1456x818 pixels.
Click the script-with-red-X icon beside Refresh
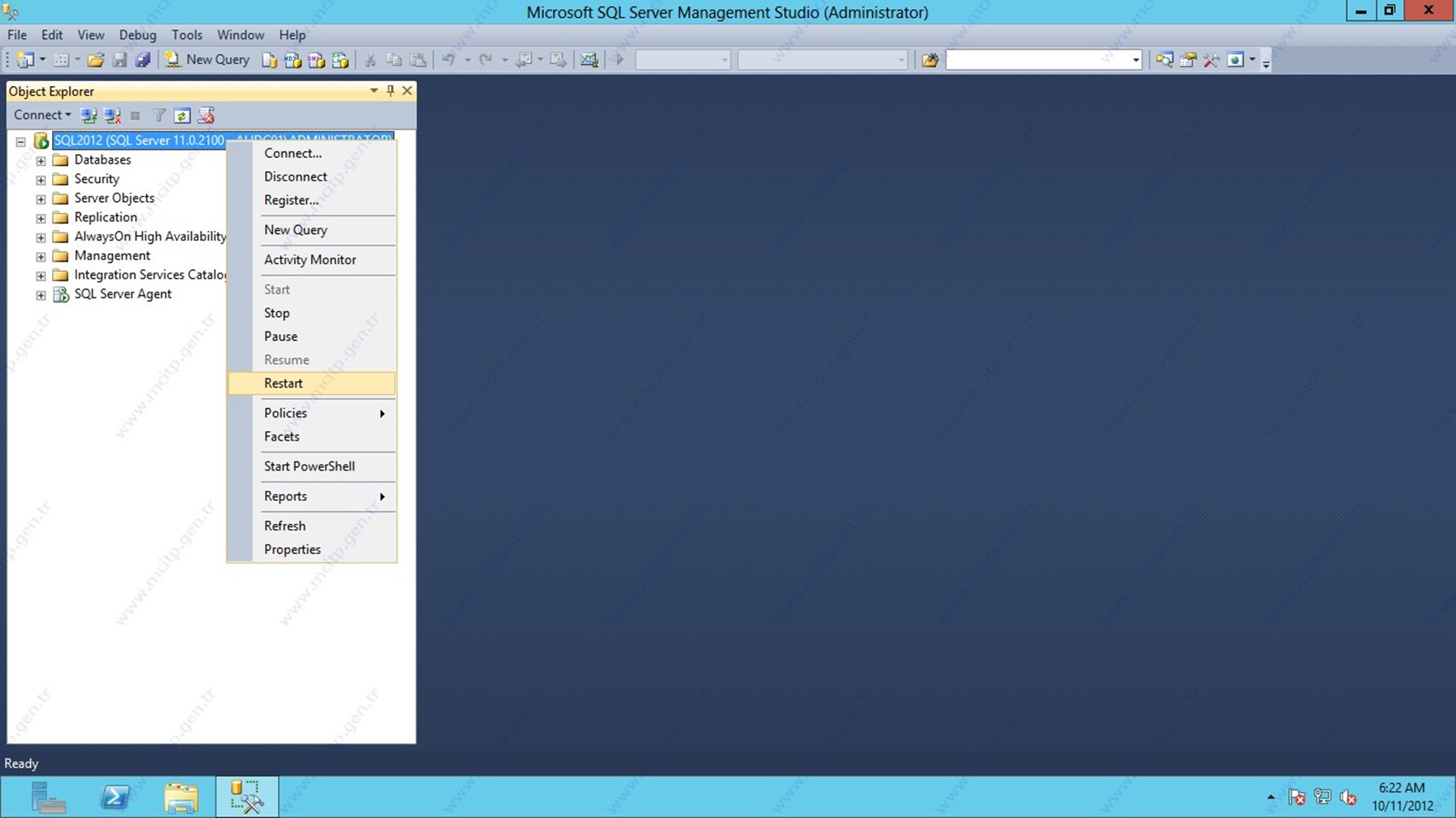click(x=205, y=115)
